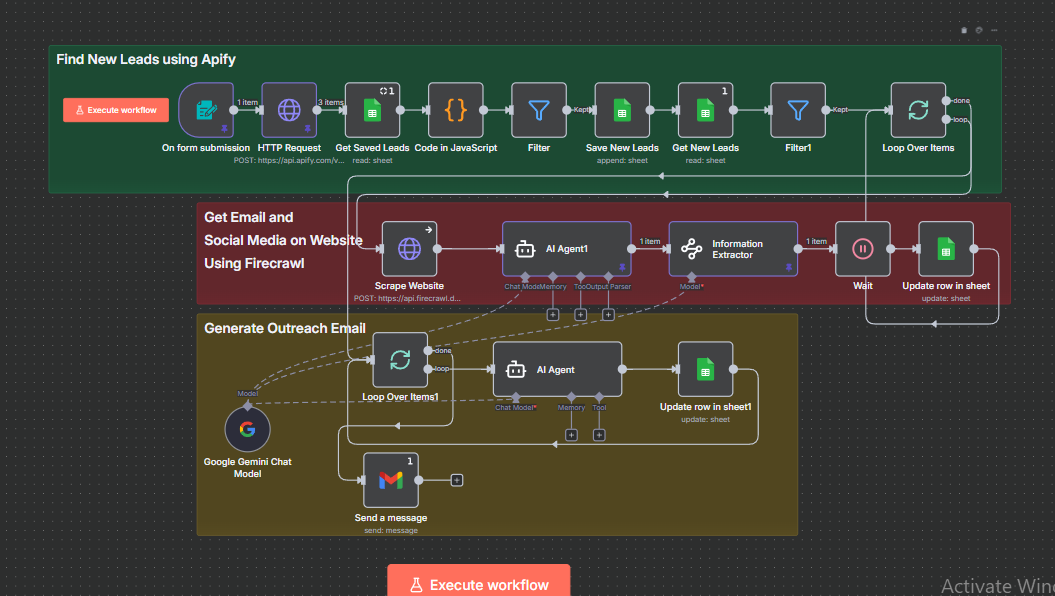Click the 3 items connection label
This screenshot has height=596, width=1055.
coord(330,102)
